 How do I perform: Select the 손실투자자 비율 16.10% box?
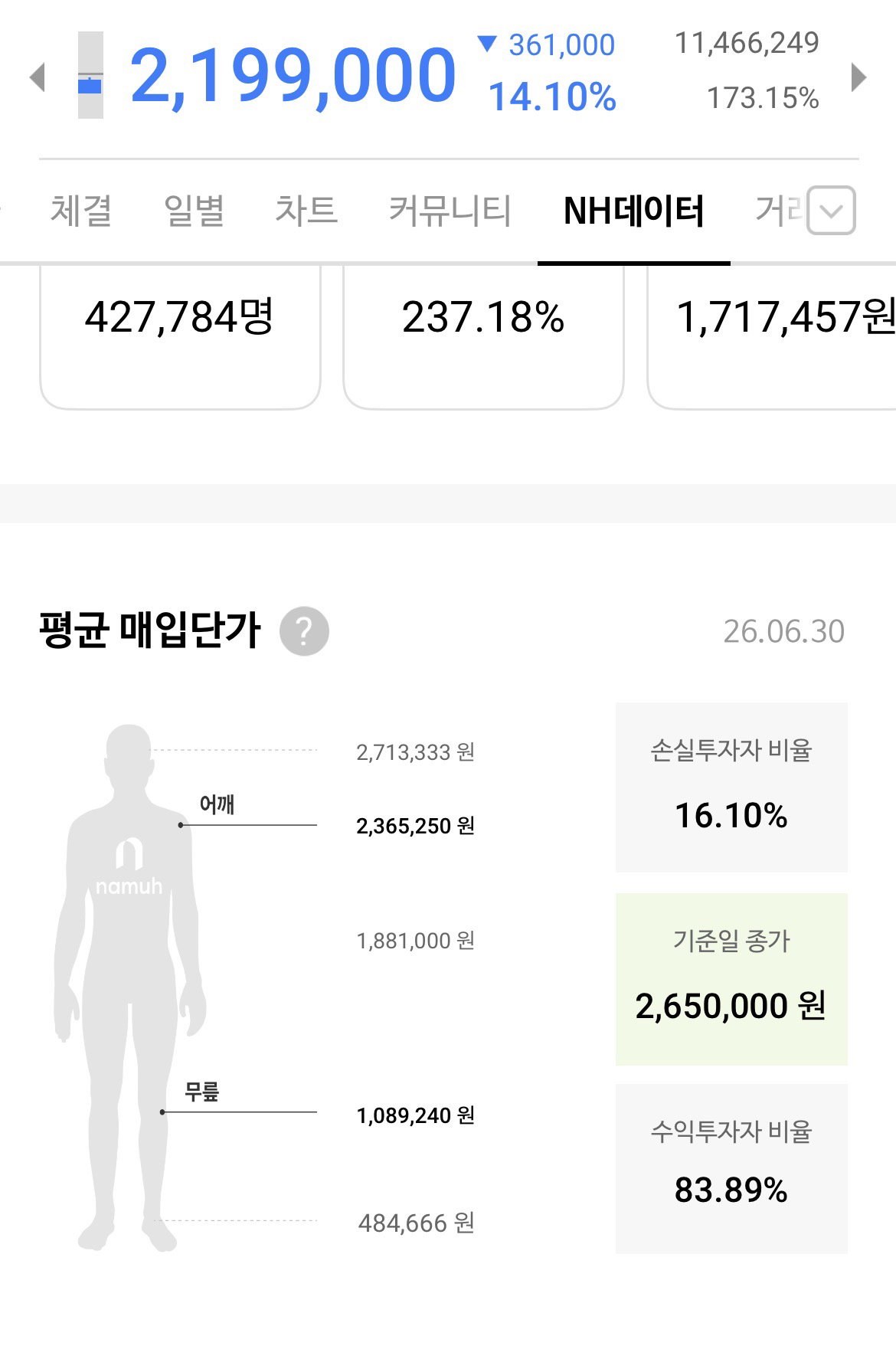(731, 787)
